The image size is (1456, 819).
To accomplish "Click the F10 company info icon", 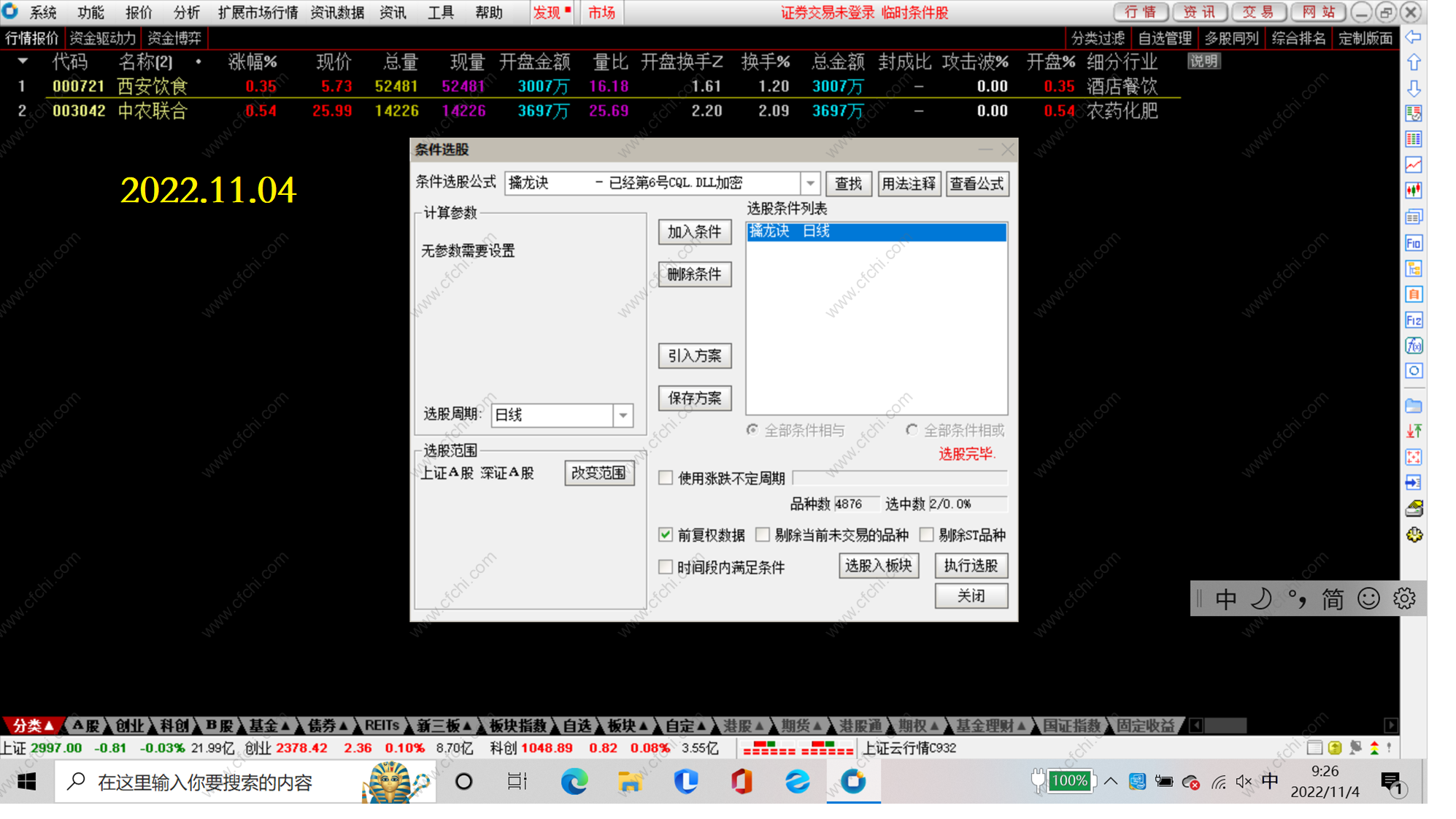I will click(x=1414, y=243).
